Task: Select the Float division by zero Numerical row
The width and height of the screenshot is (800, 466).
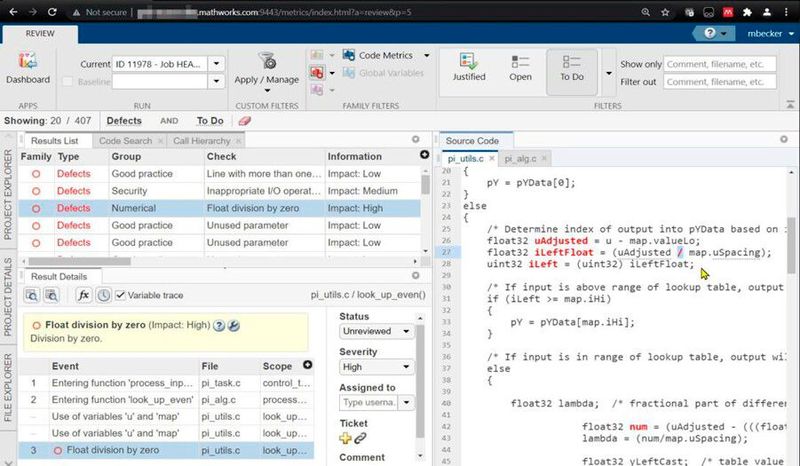Action: click(x=219, y=208)
